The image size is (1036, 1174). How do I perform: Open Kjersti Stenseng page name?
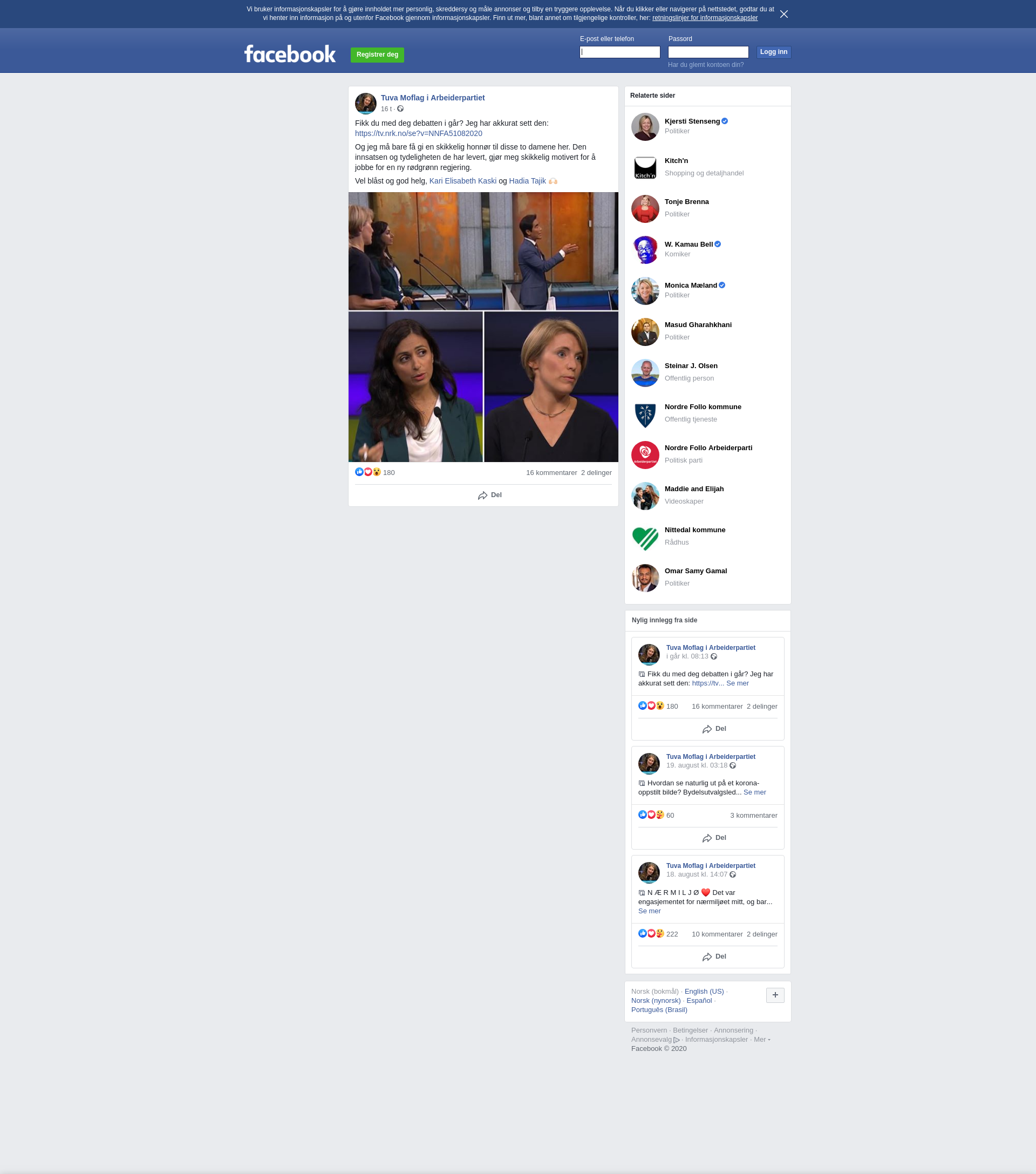point(692,121)
